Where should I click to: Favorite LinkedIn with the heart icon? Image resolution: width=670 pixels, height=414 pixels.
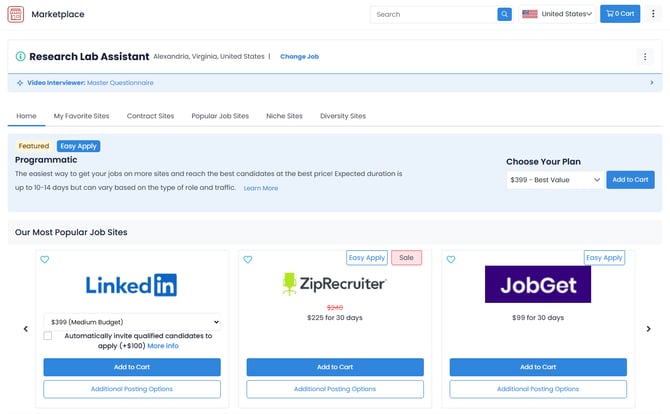pos(45,260)
